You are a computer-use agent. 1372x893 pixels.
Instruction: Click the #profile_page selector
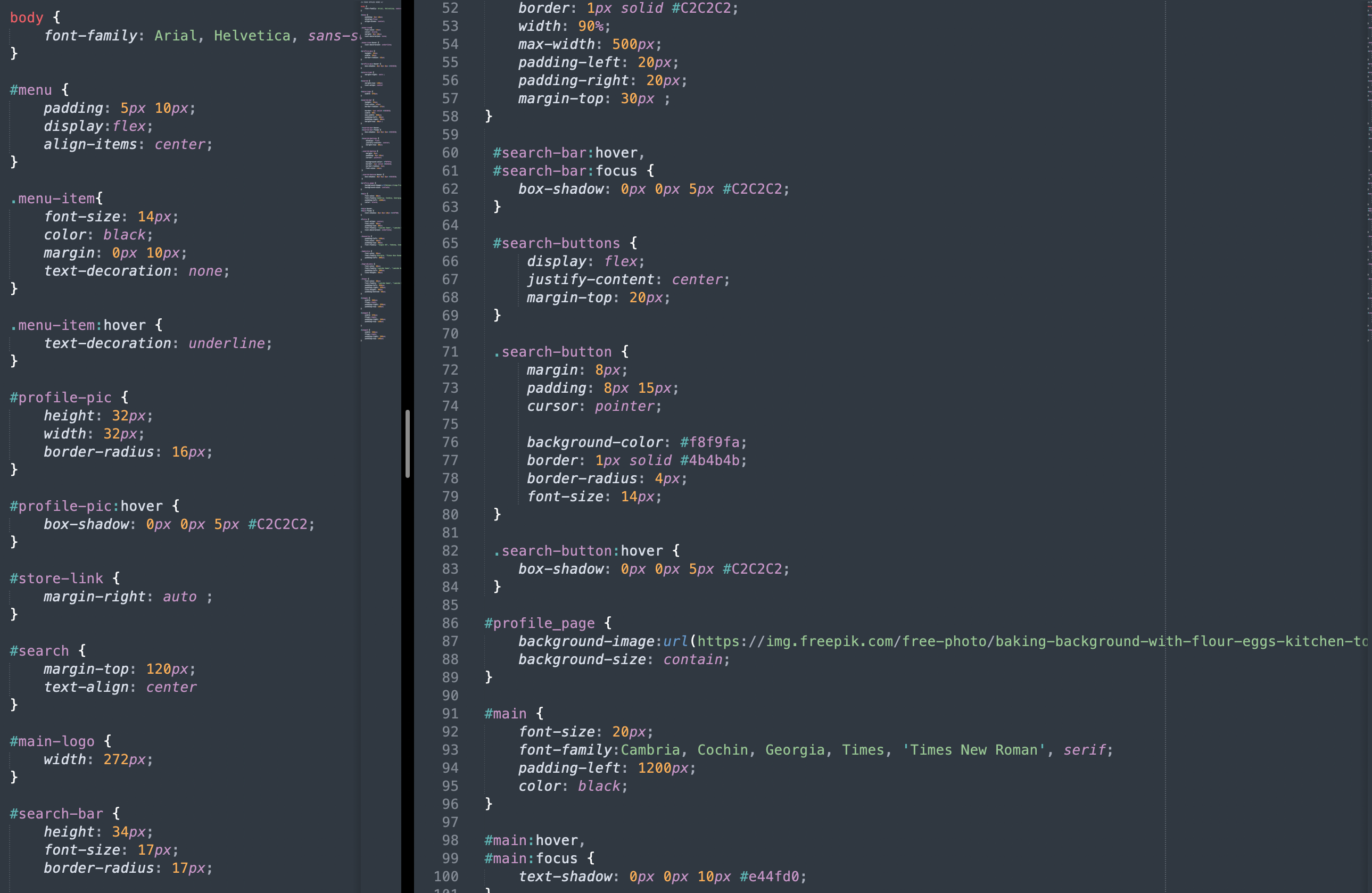(539, 623)
